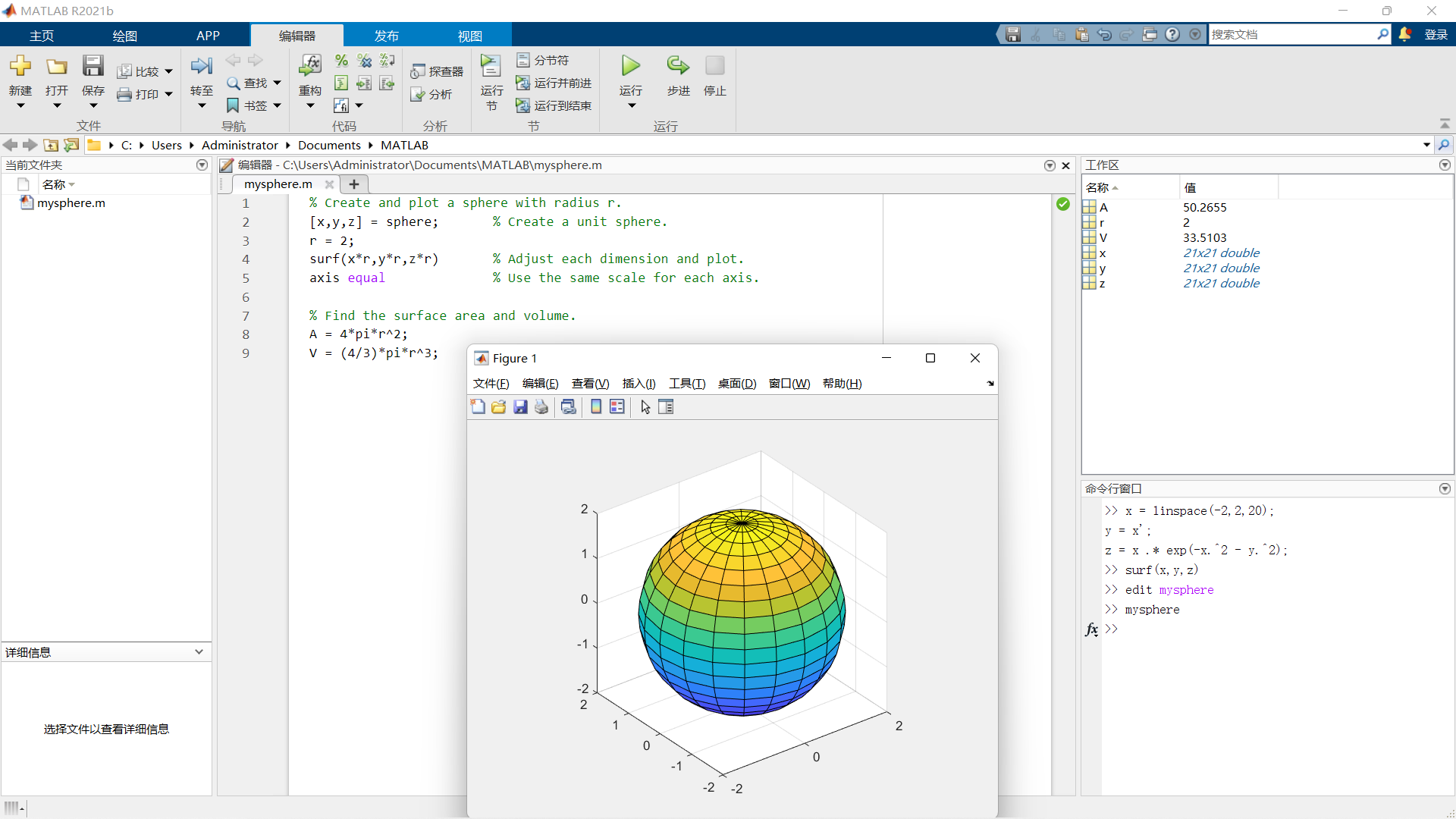
Task: Collapse the toolstrip ribbon arrow
Action: (1445, 124)
